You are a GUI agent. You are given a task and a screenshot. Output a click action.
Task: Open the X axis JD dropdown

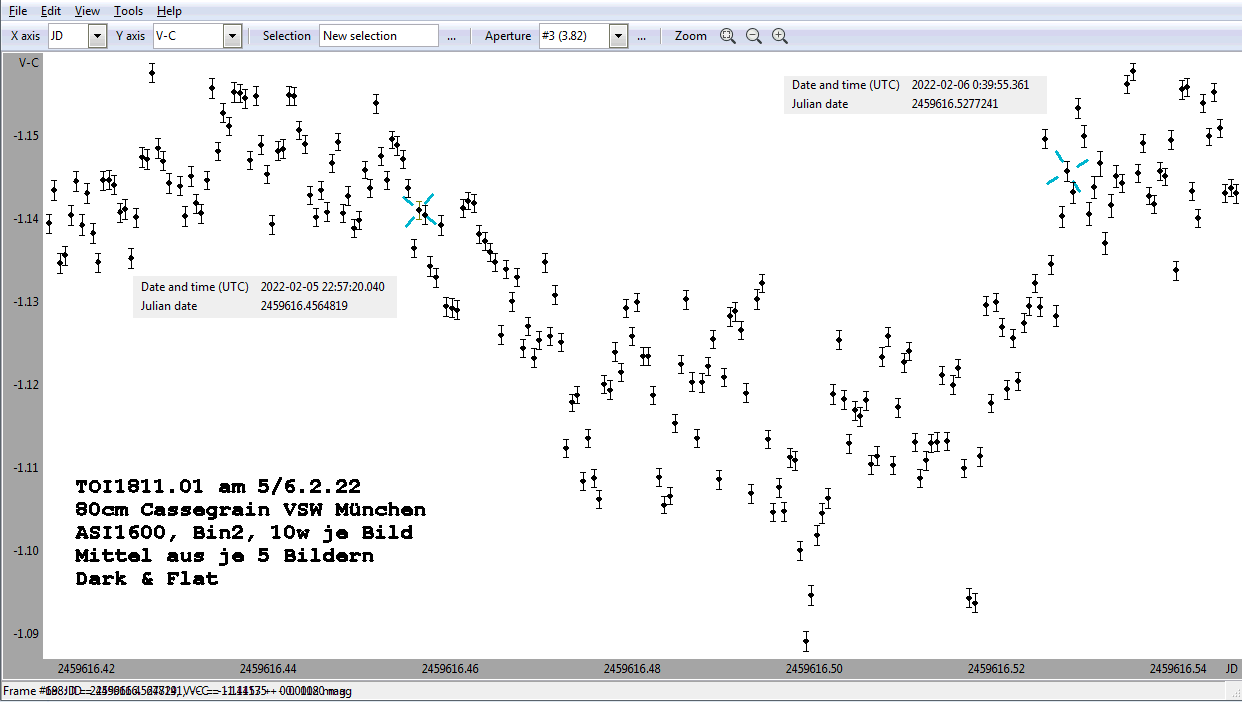[x=97, y=36]
